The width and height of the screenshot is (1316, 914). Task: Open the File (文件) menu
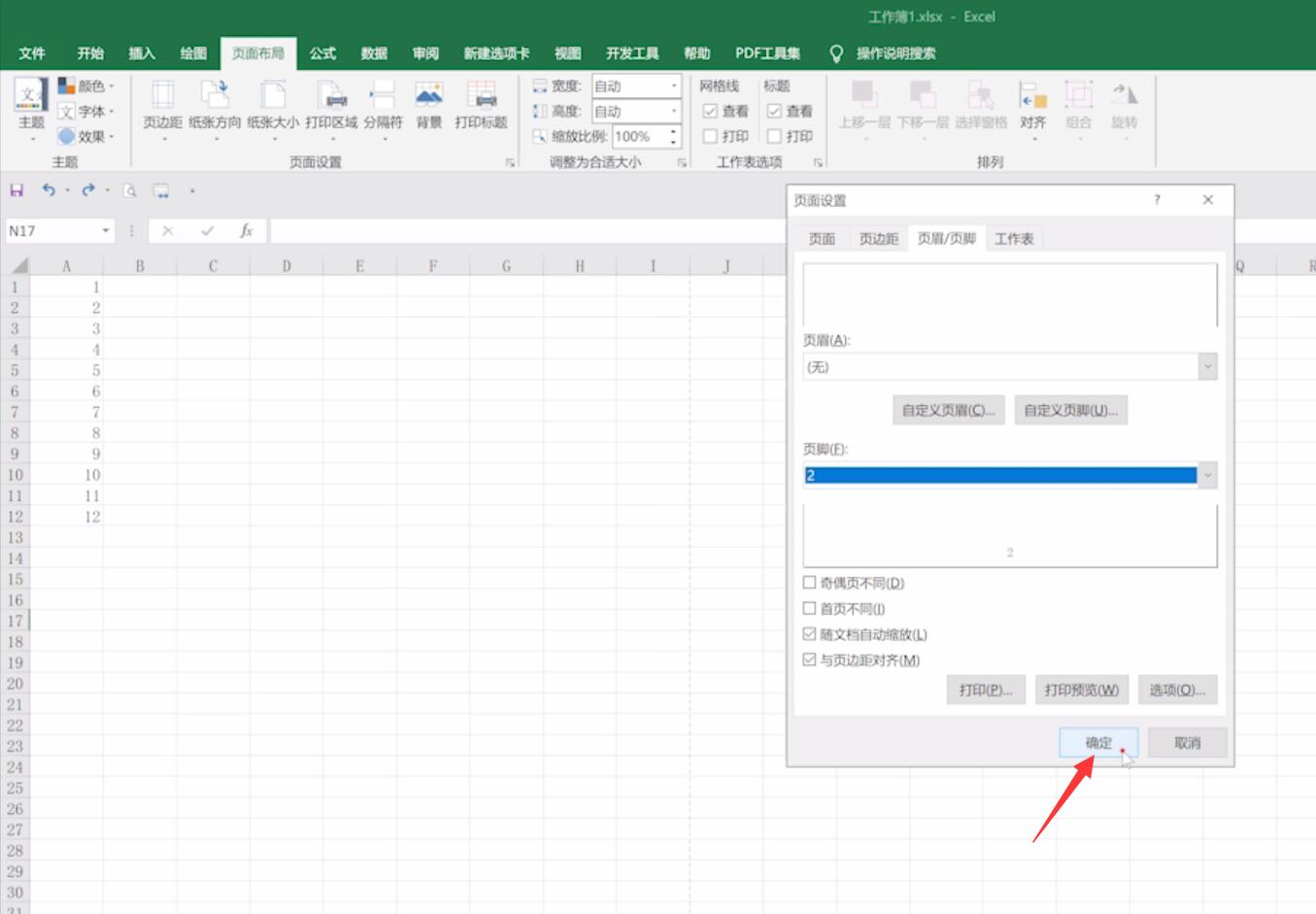click(32, 53)
